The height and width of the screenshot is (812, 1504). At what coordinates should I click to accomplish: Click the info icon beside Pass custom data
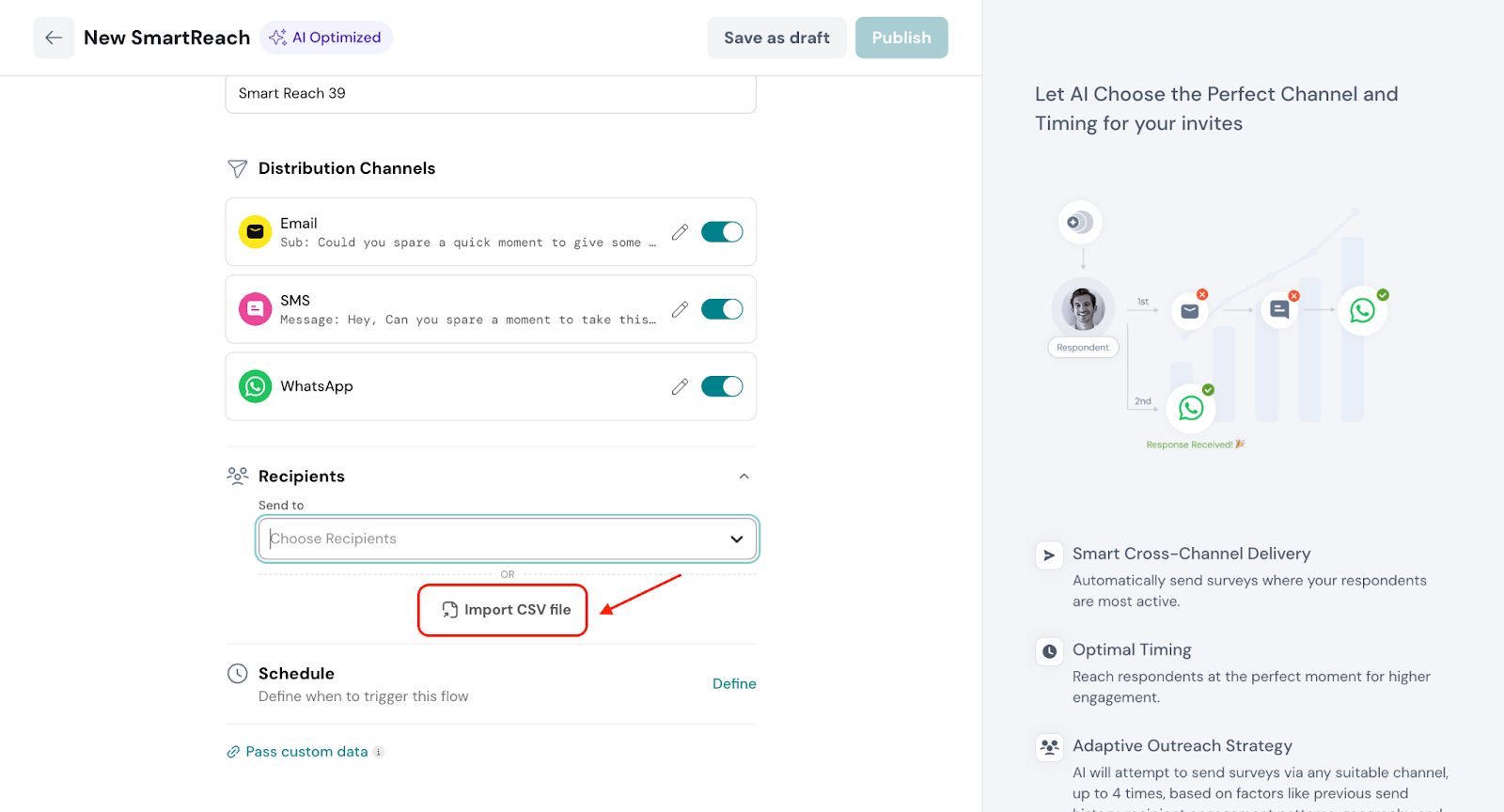379,752
